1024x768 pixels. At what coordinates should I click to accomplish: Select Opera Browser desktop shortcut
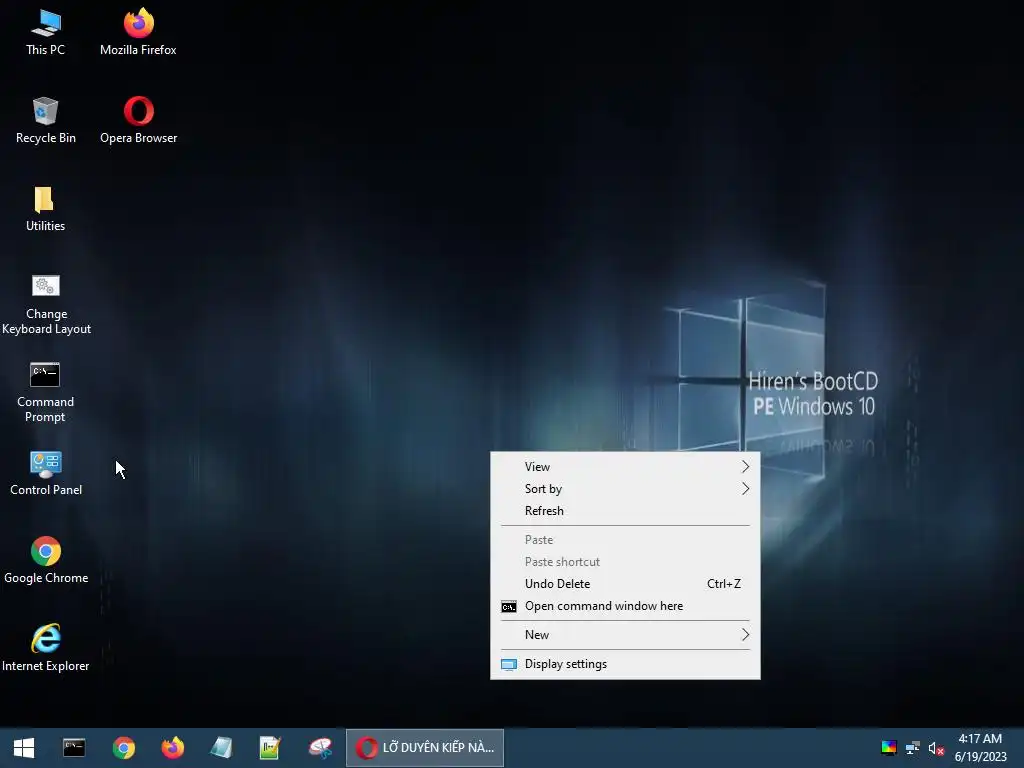tap(138, 121)
